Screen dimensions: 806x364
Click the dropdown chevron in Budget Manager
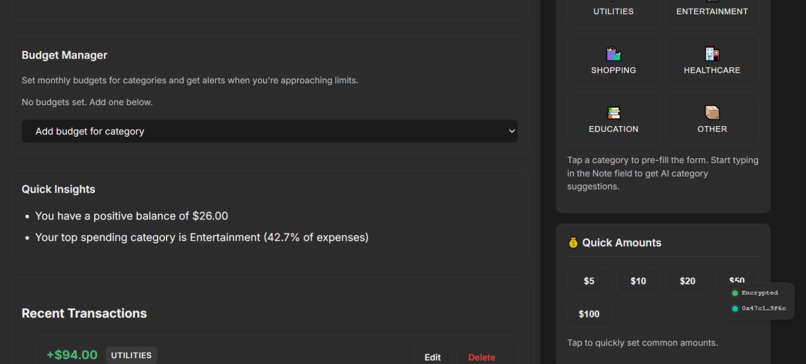pos(511,131)
